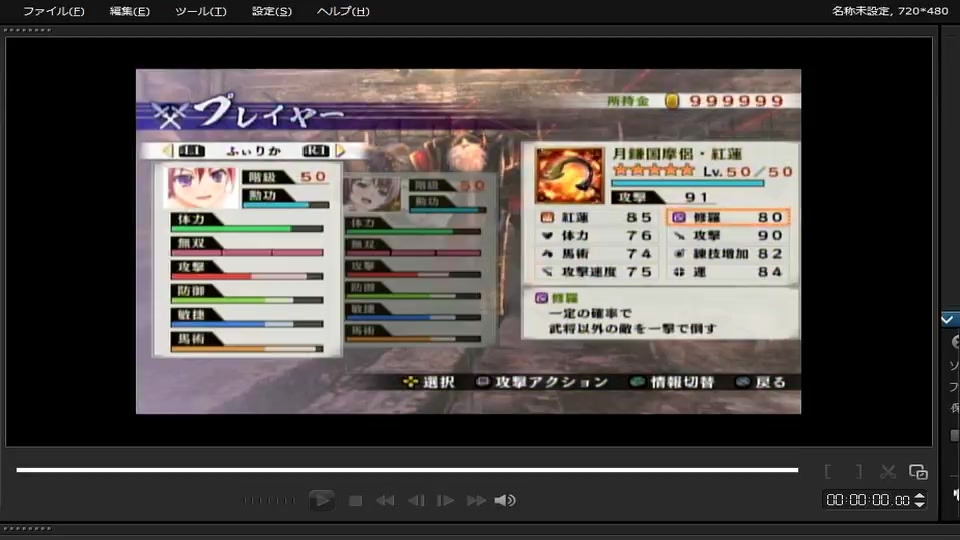Click the project label 名称未設定, 720*480
960x540 pixels.
(890, 11)
